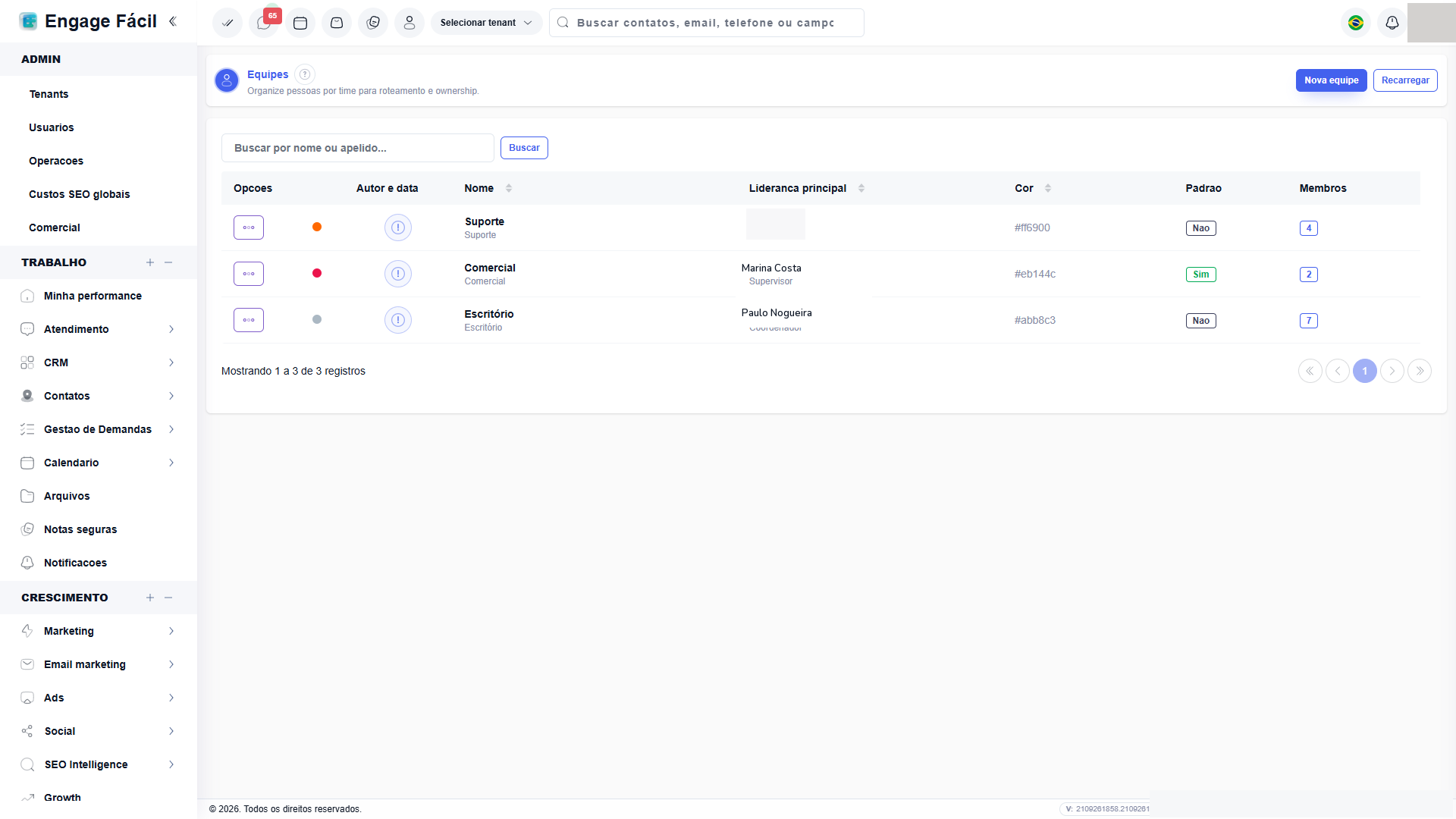Click the red color dot for Comercial
Screen dimensions: 1456x819
click(x=317, y=273)
